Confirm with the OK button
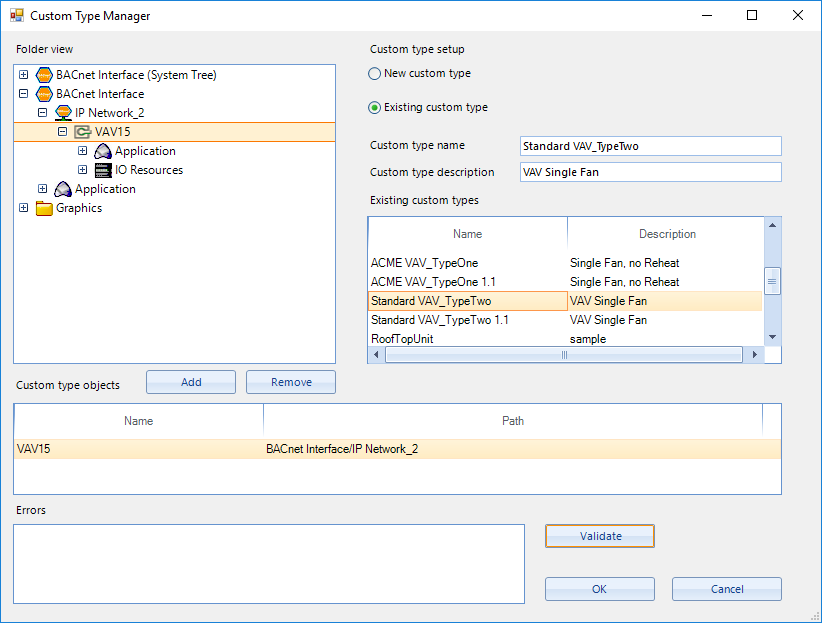 pos(600,589)
